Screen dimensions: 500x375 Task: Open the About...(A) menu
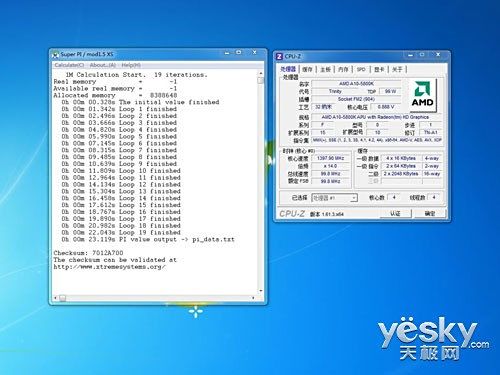(103, 65)
